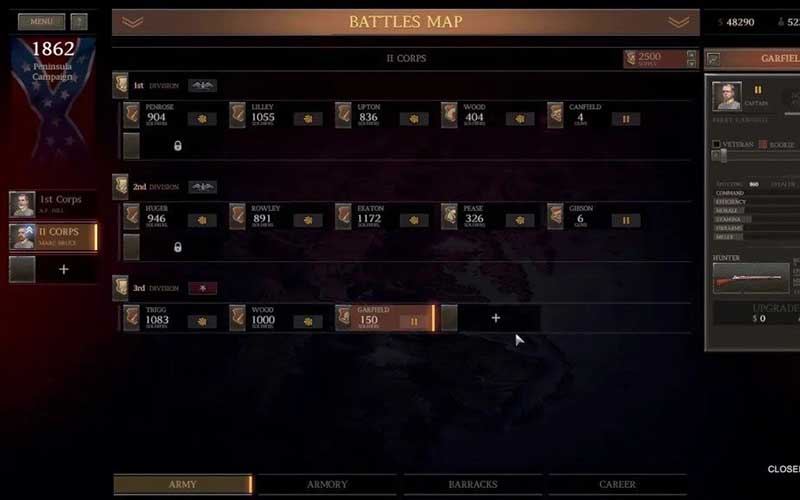Click the locked slot in 2nd Division

(177, 247)
